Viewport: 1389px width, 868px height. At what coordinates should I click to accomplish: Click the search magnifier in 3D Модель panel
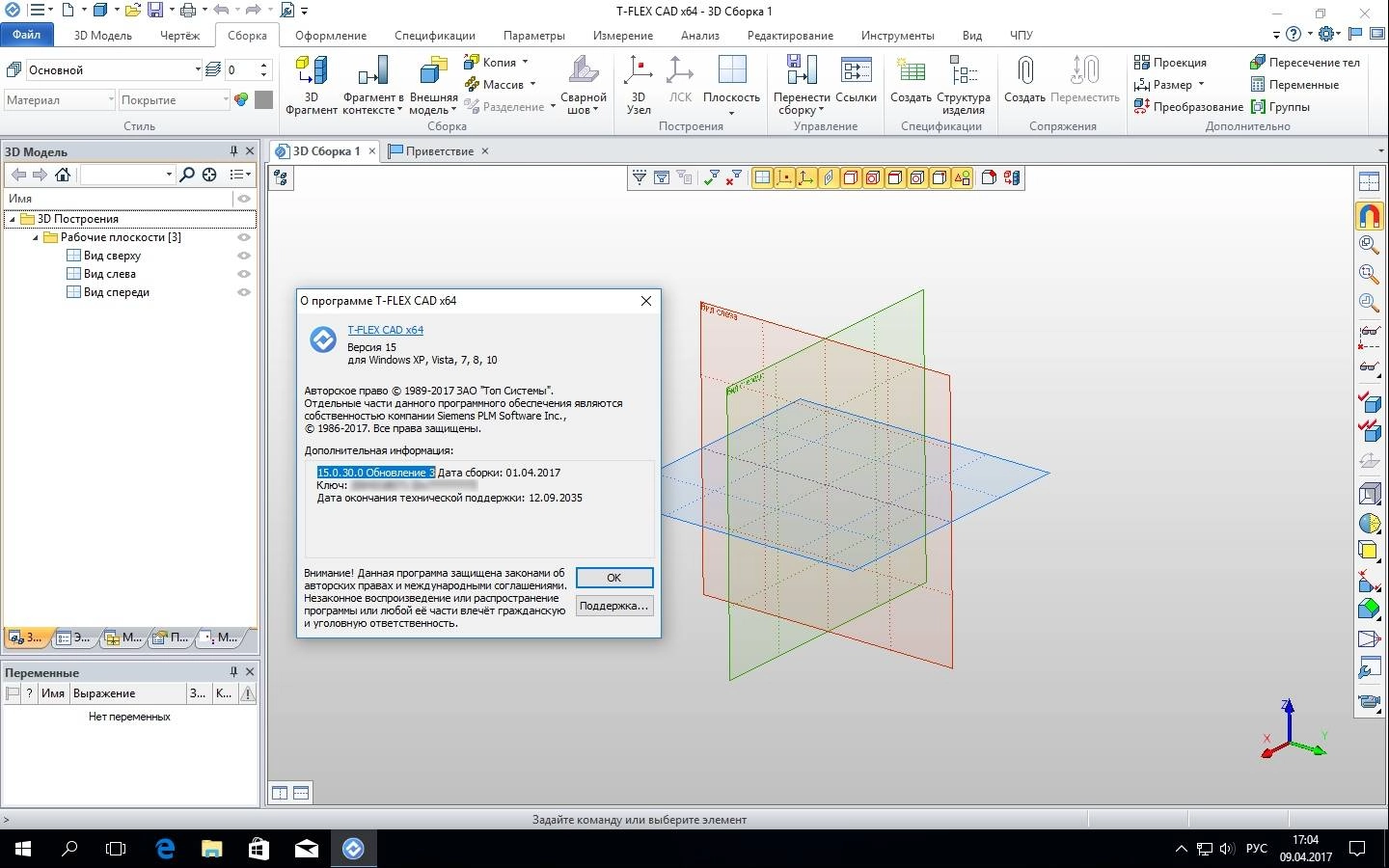(187, 175)
